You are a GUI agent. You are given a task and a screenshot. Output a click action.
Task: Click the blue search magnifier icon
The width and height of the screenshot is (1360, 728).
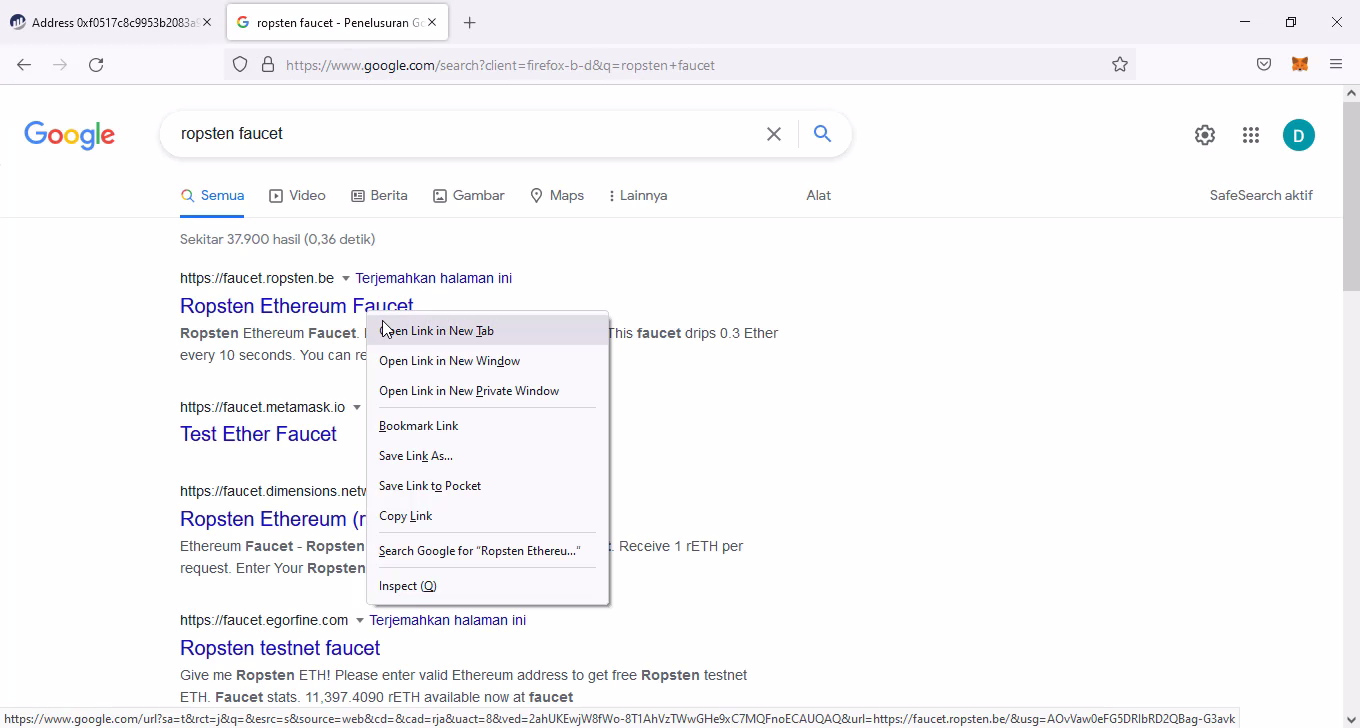(x=822, y=134)
